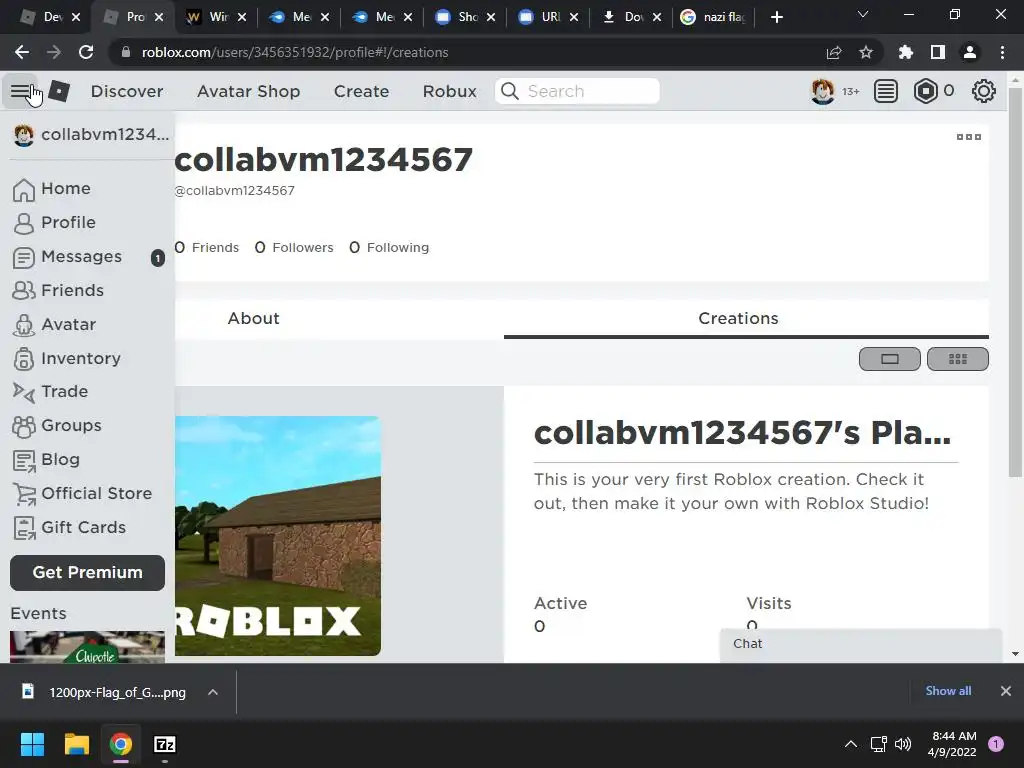Open the tab search chevron
Viewport: 1024px width, 768px height.
863,14
